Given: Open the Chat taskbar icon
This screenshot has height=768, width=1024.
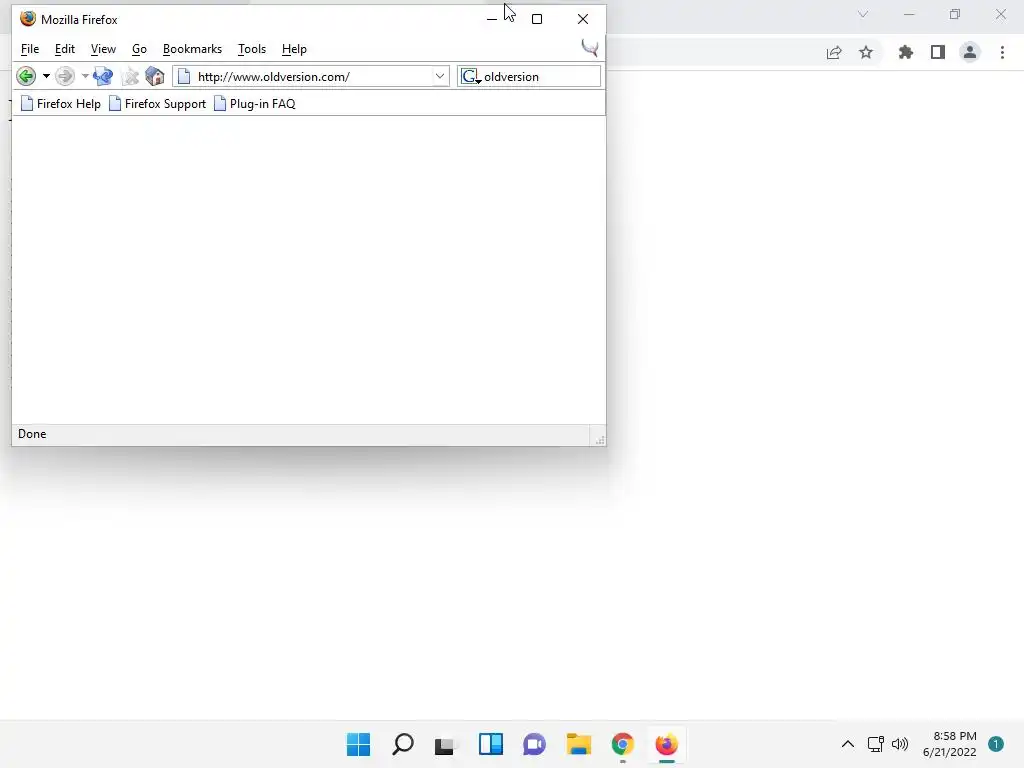Looking at the screenshot, I should 534,744.
